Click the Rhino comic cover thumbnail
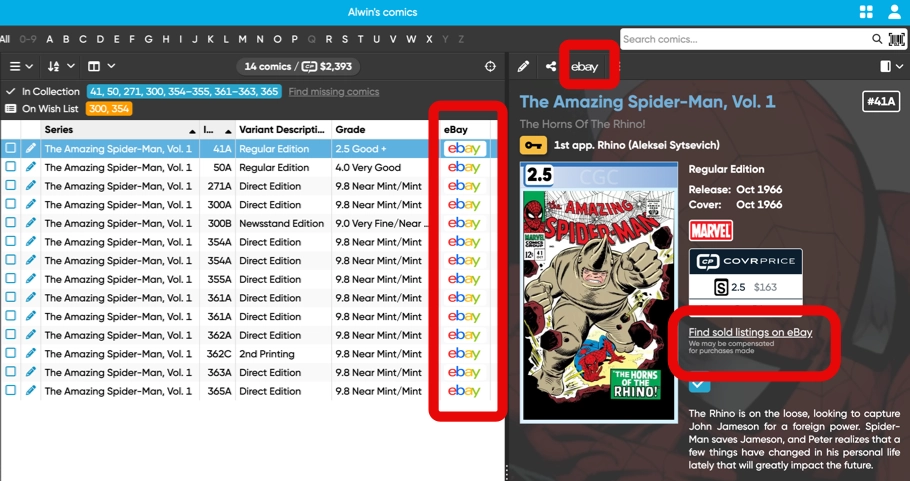This screenshot has width=910, height=481. 598,292
